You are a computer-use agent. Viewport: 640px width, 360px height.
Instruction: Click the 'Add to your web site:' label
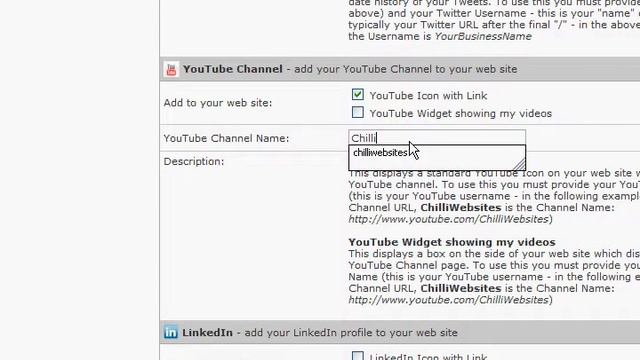coord(218,103)
